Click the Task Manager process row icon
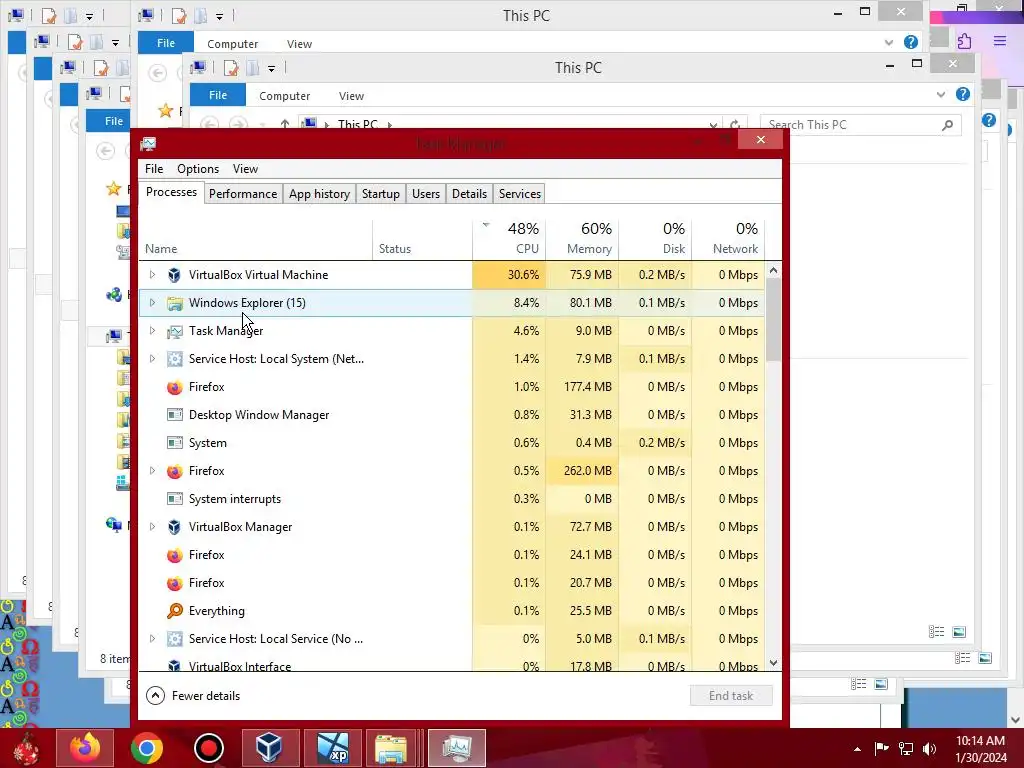This screenshot has height=768, width=1024. click(174, 331)
